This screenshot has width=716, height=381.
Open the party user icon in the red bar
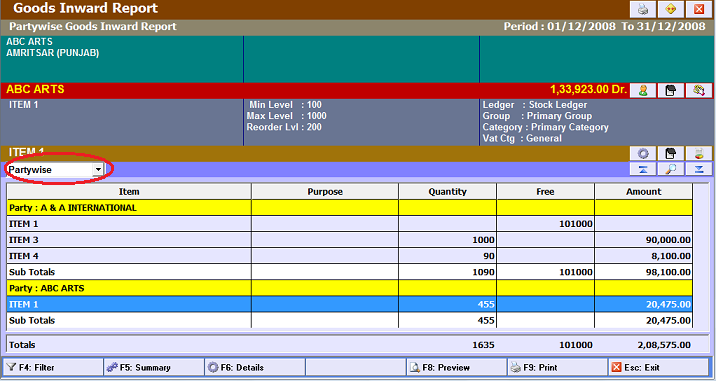[x=643, y=90]
